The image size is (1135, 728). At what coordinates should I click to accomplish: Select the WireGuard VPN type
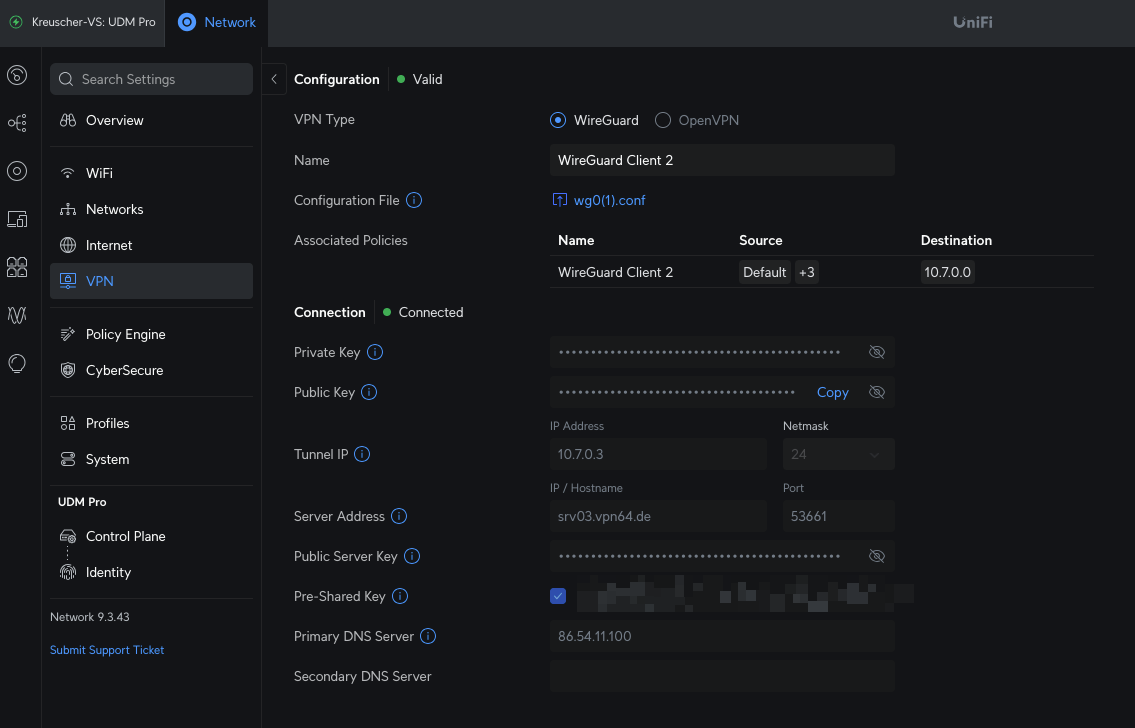coord(557,120)
